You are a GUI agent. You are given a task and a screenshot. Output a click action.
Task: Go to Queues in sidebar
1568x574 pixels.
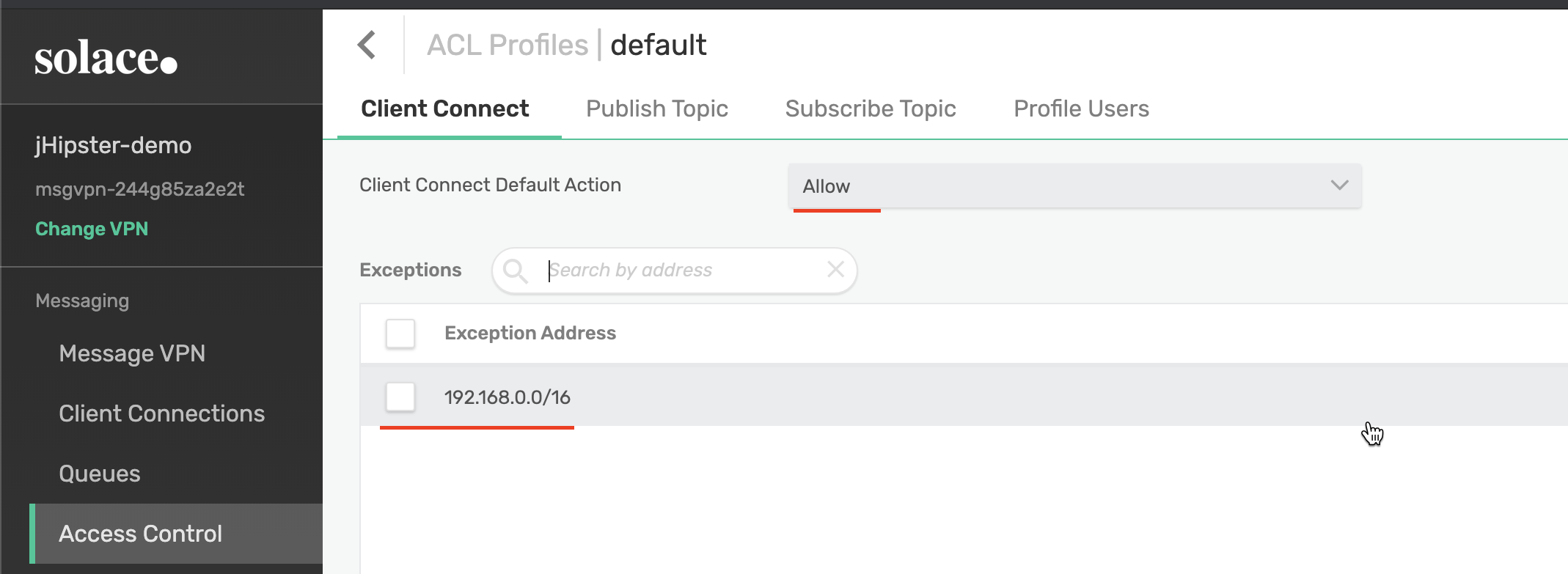click(100, 474)
